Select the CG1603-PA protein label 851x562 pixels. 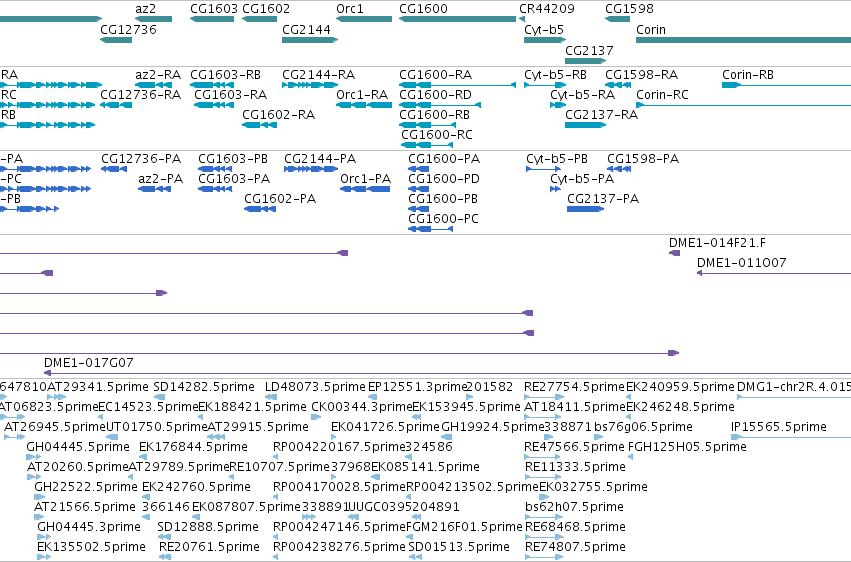234,178
